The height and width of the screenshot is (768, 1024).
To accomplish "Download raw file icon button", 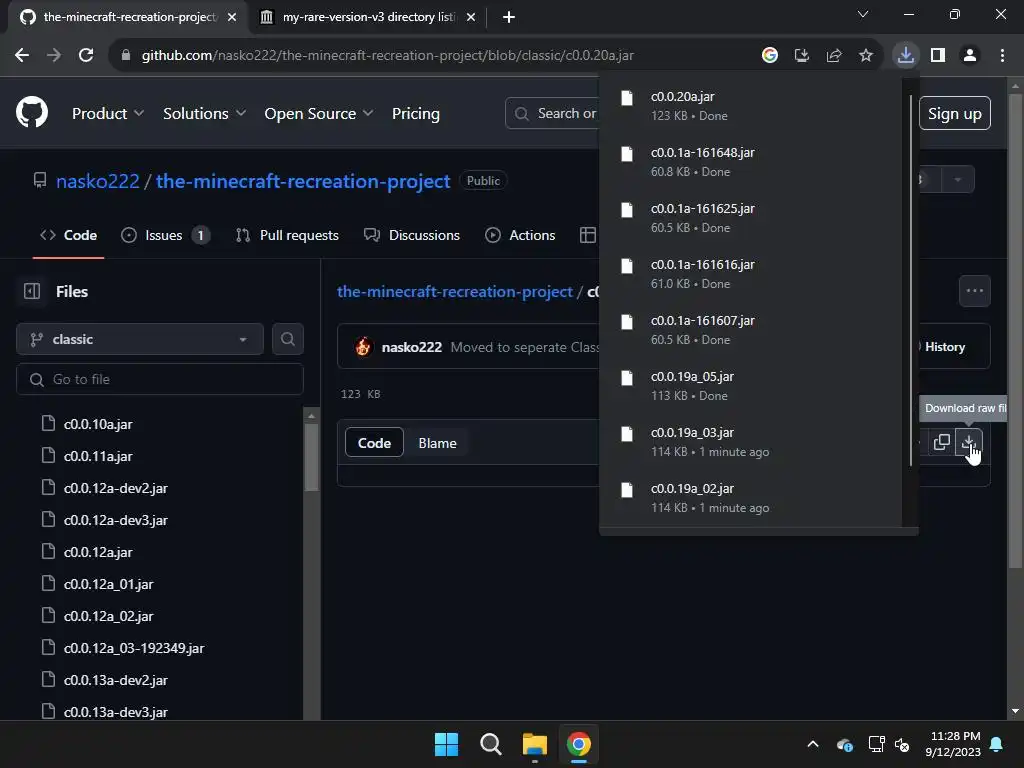I will (x=968, y=442).
